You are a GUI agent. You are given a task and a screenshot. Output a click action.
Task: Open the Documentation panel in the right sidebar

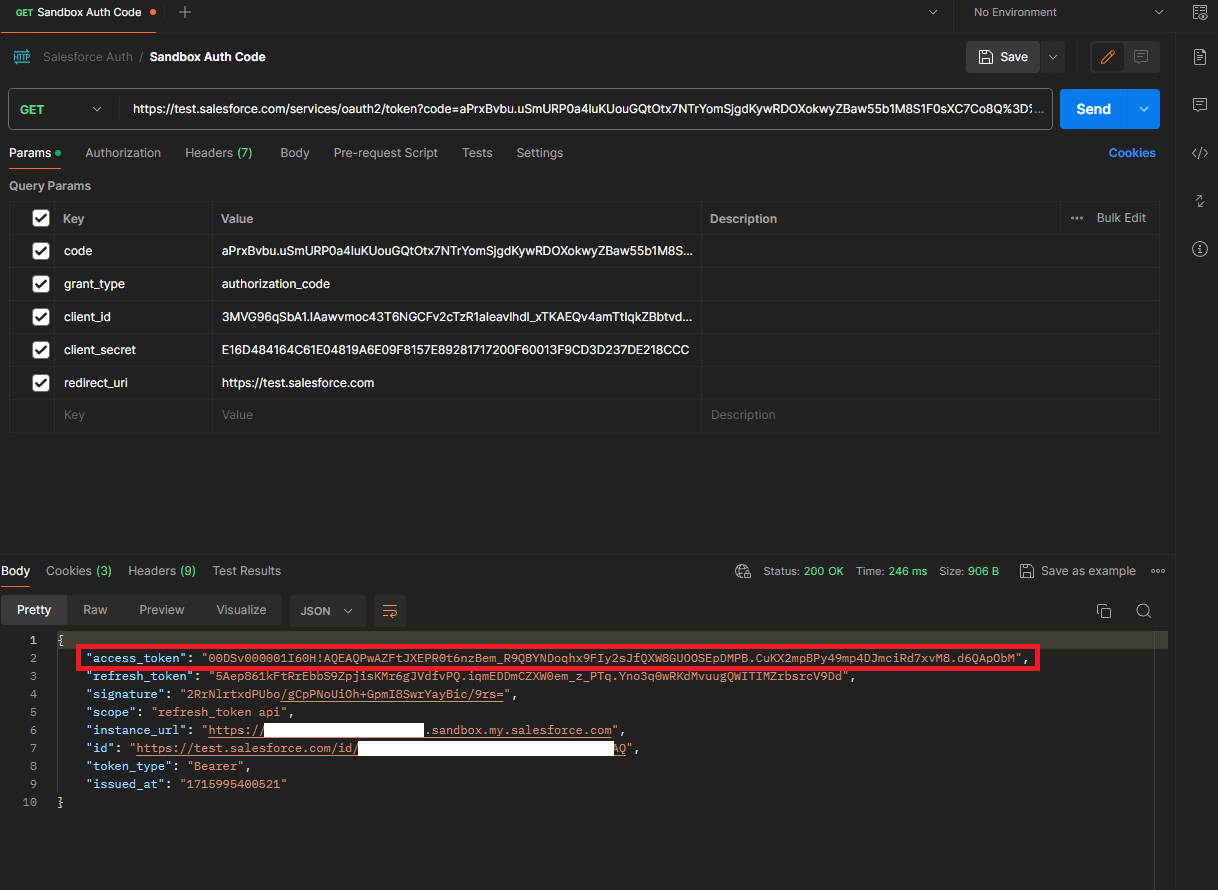(1199, 57)
